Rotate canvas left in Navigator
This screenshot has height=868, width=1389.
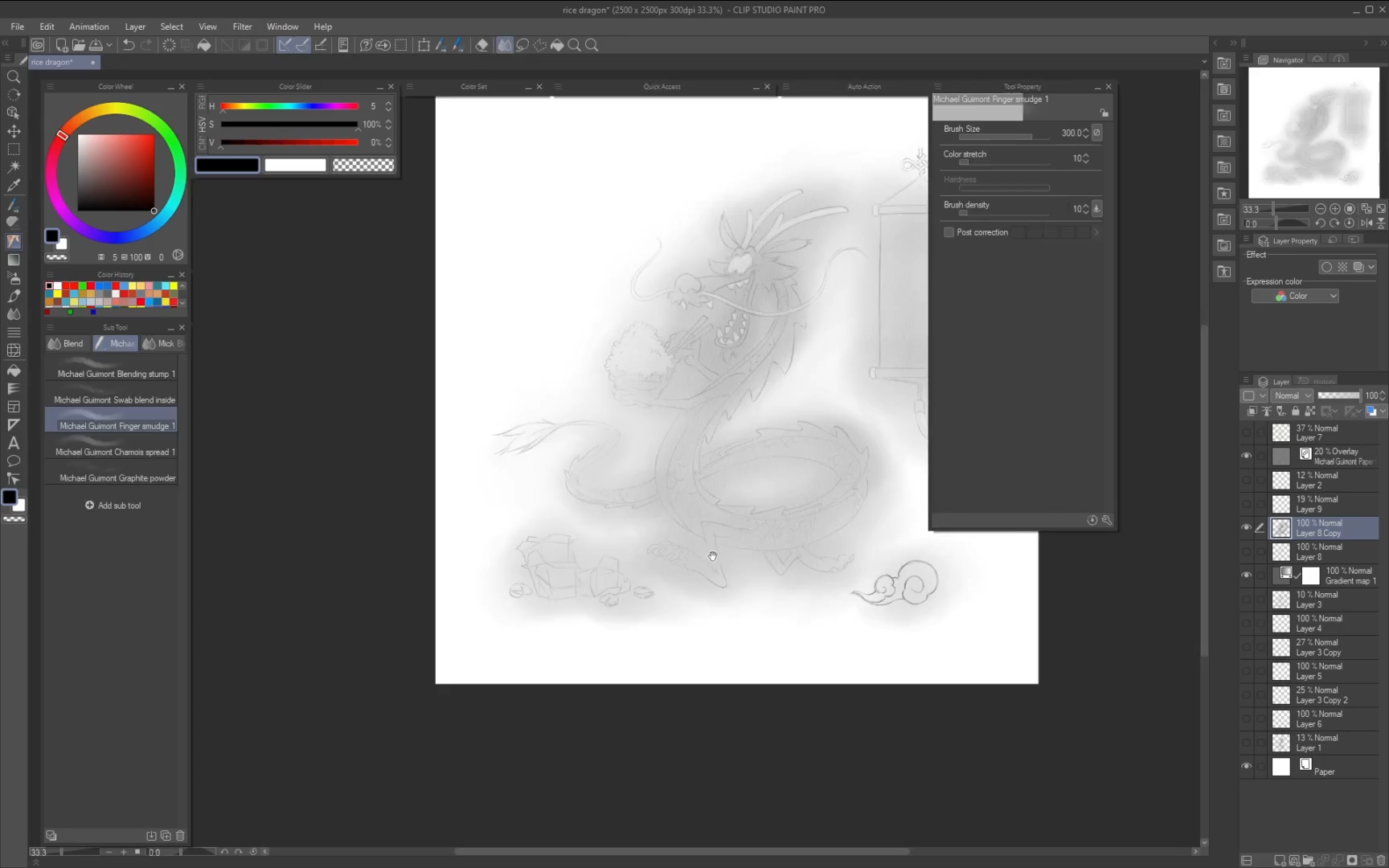pos(1320,223)
